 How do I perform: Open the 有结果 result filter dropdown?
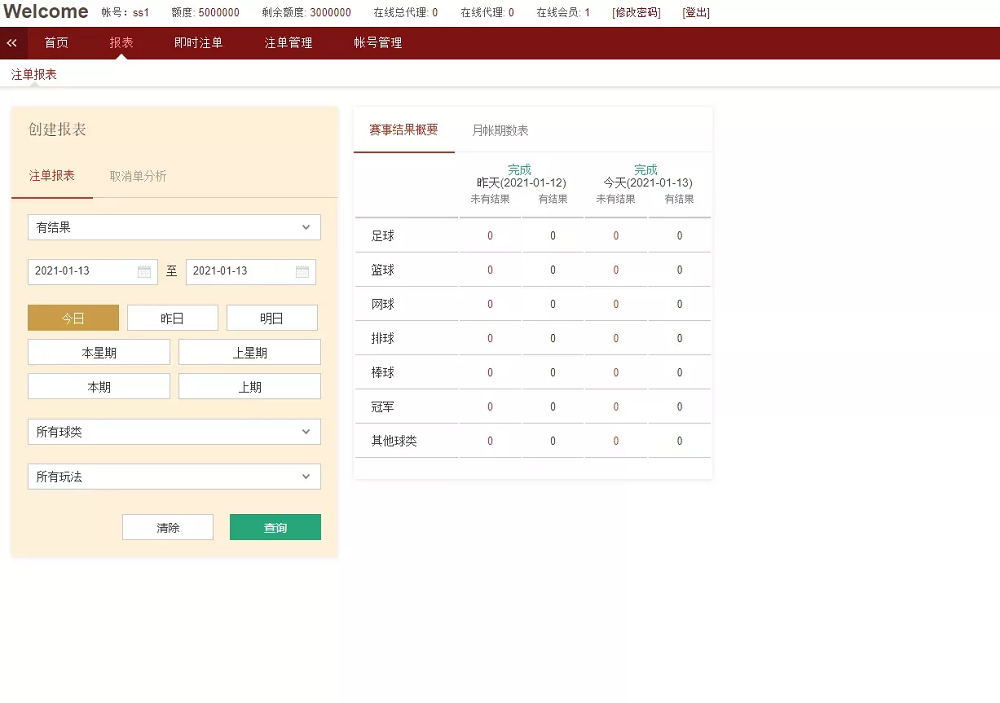pyautogui.click(x=174, y=227)
